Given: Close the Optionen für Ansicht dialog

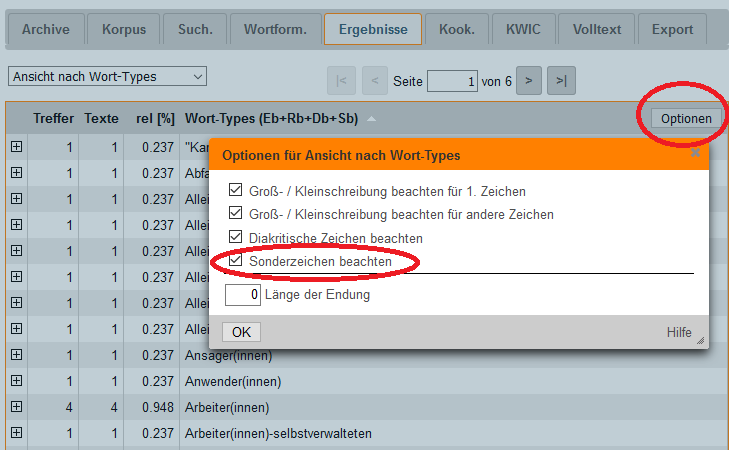Looking at the screenshot, I should 695,152.
